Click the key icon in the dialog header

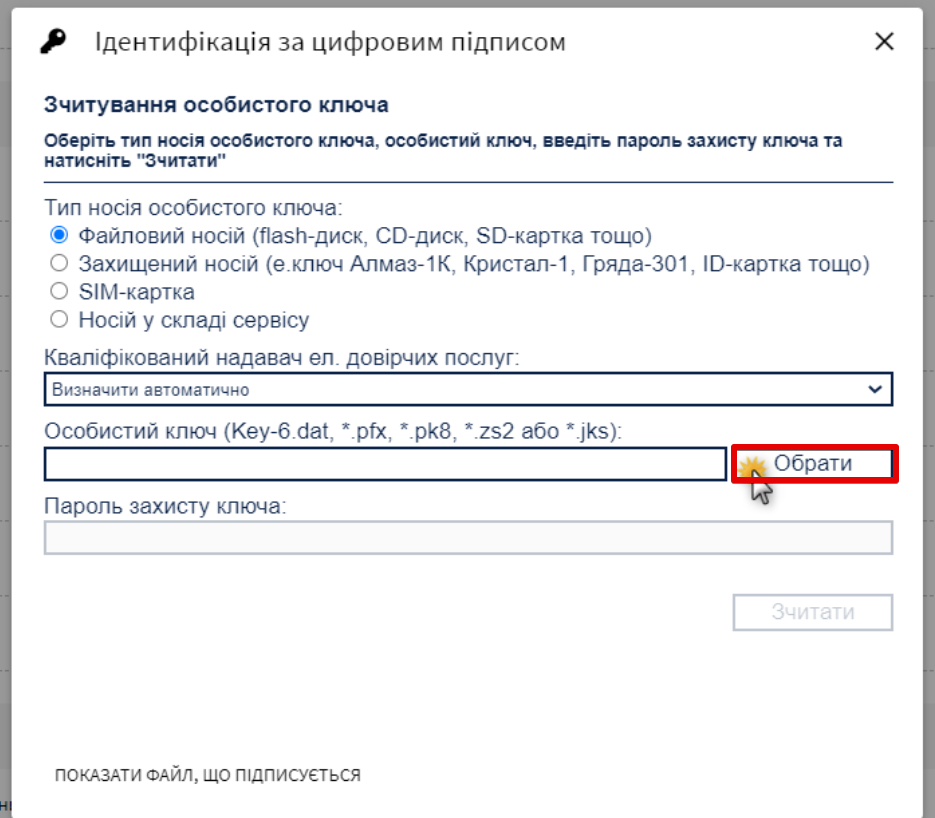pos(53,42)
